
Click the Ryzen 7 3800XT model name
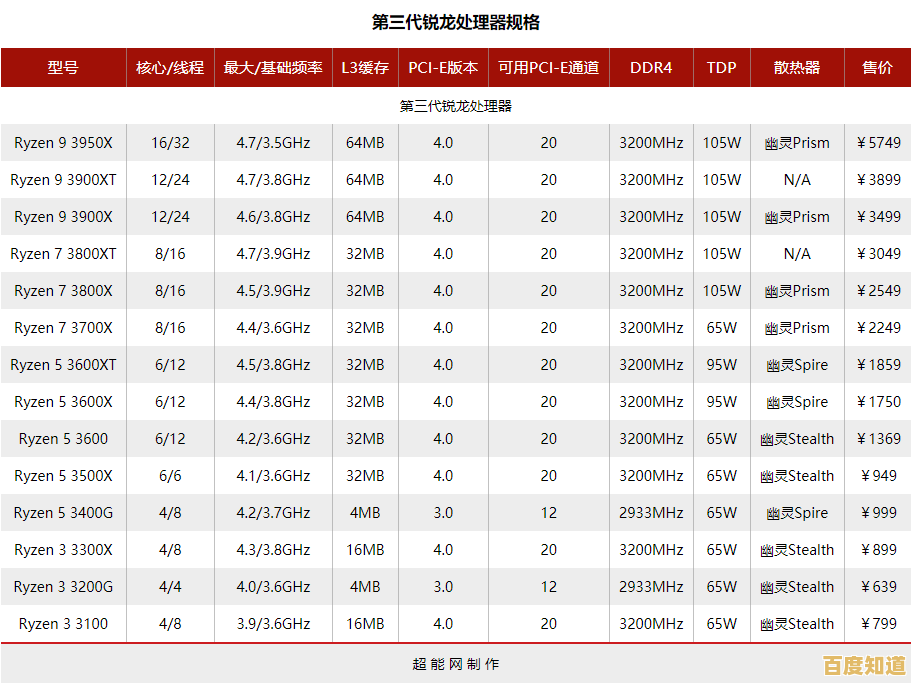click(62, 253)
